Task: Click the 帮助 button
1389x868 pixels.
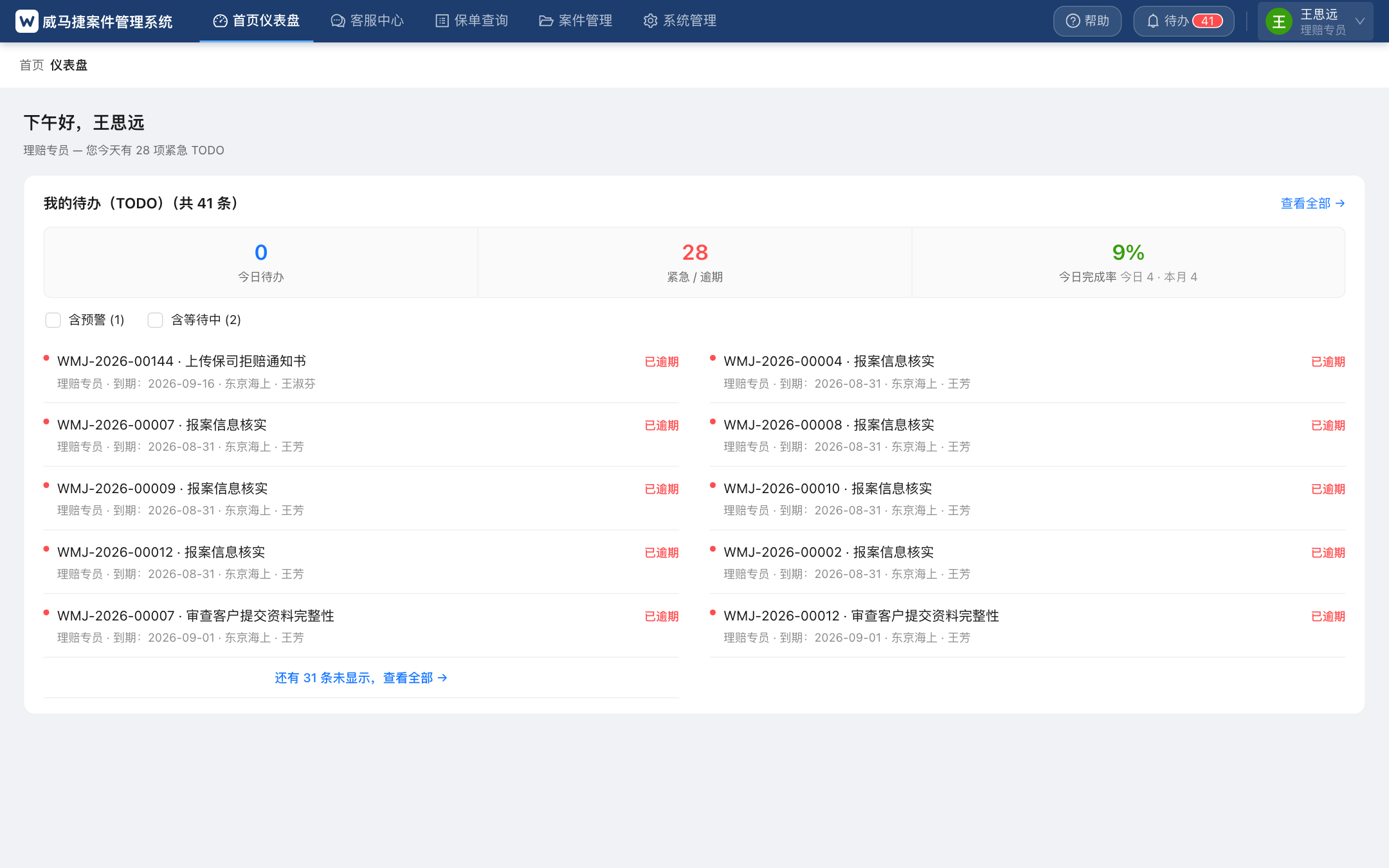Action: tap(1087, 21)
